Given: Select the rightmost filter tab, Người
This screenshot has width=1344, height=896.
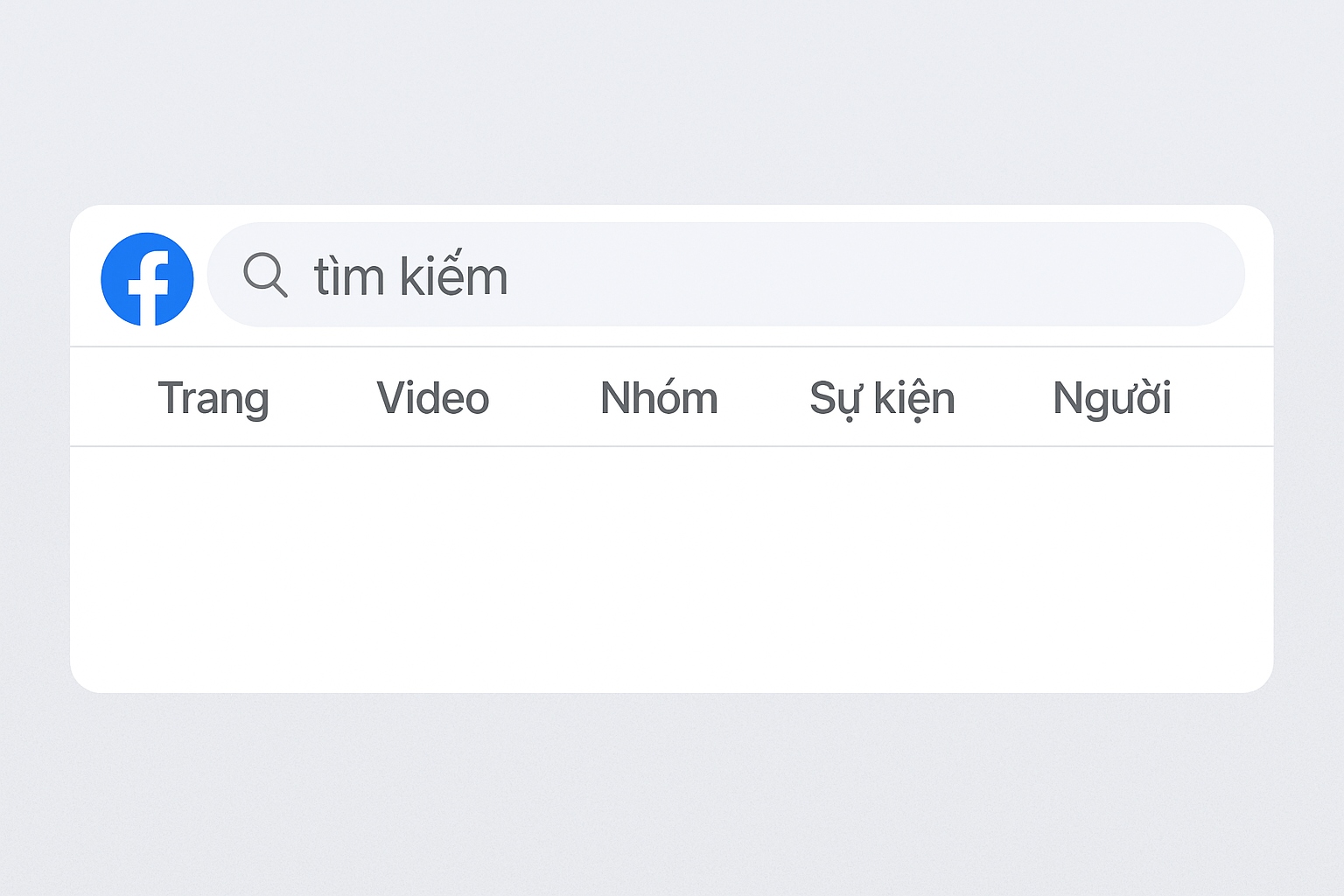Looking at the screenshot, I should (x=1112, y=398).
